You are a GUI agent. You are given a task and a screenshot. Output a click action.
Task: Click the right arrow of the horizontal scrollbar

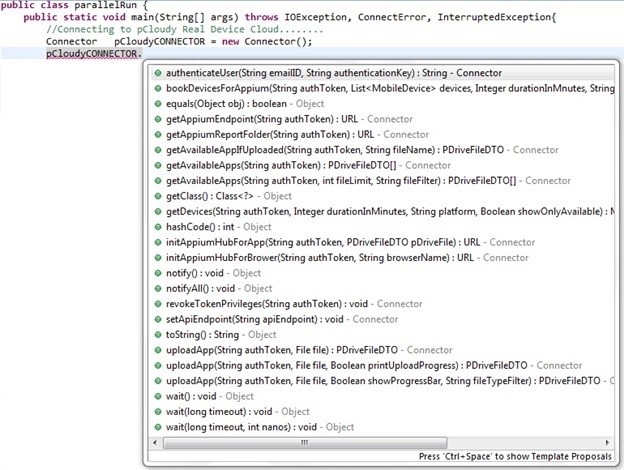(607, 441)
